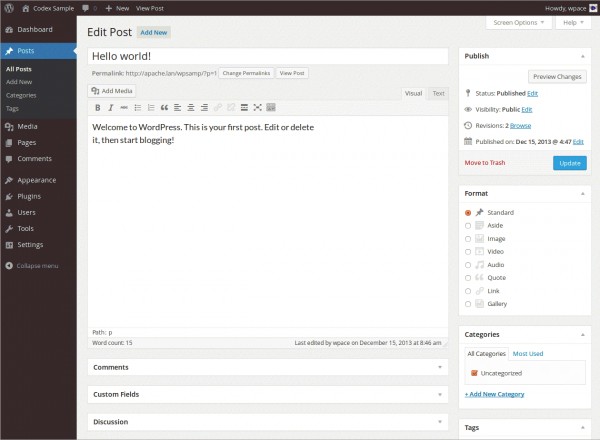Viewport: 600px width, 440px height.
Task: Open Appearance in the sidebar
Action: 38,180
